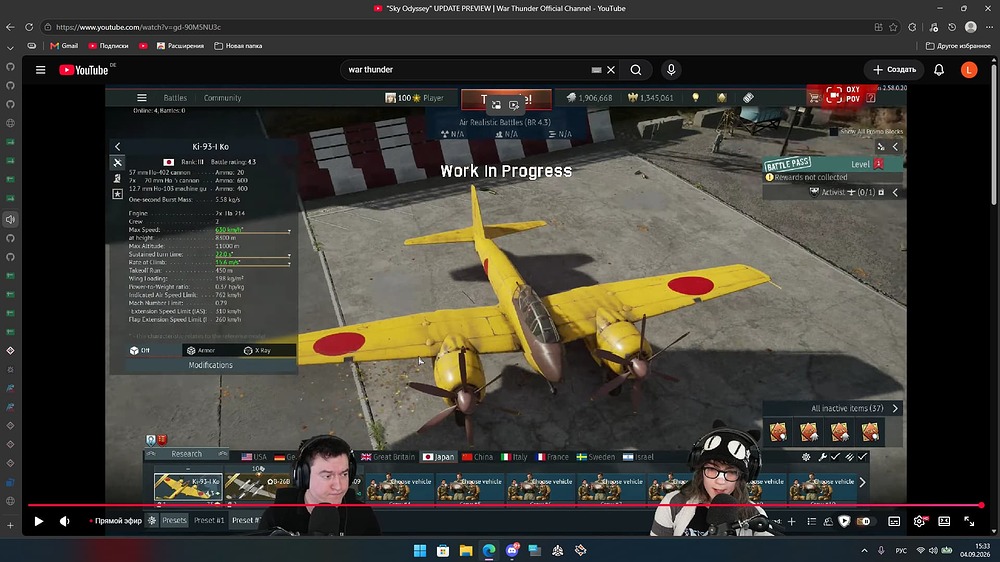Viewport: 1000px width, 562px height.
Task: Select the USA nation tab
Action: pos(254,457)
